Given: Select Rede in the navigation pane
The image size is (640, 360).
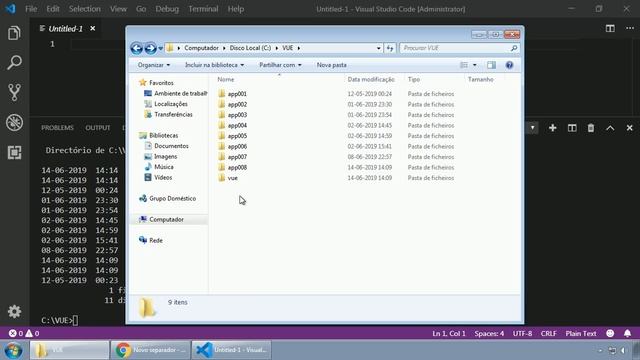Looking at the screenshot, I should pos(156,240).
